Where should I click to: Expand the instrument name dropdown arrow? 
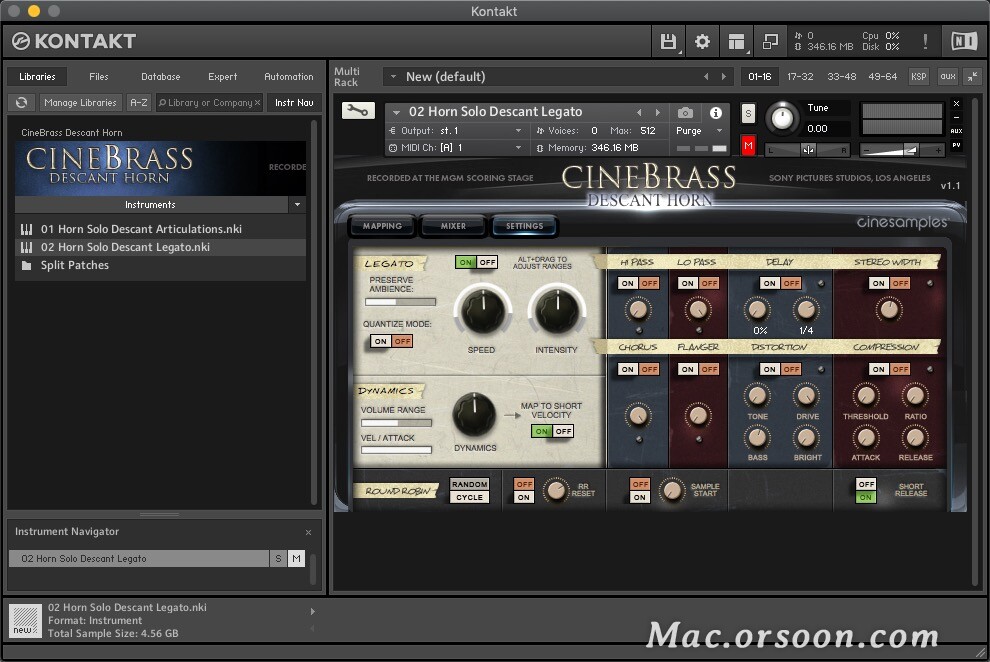397,112
